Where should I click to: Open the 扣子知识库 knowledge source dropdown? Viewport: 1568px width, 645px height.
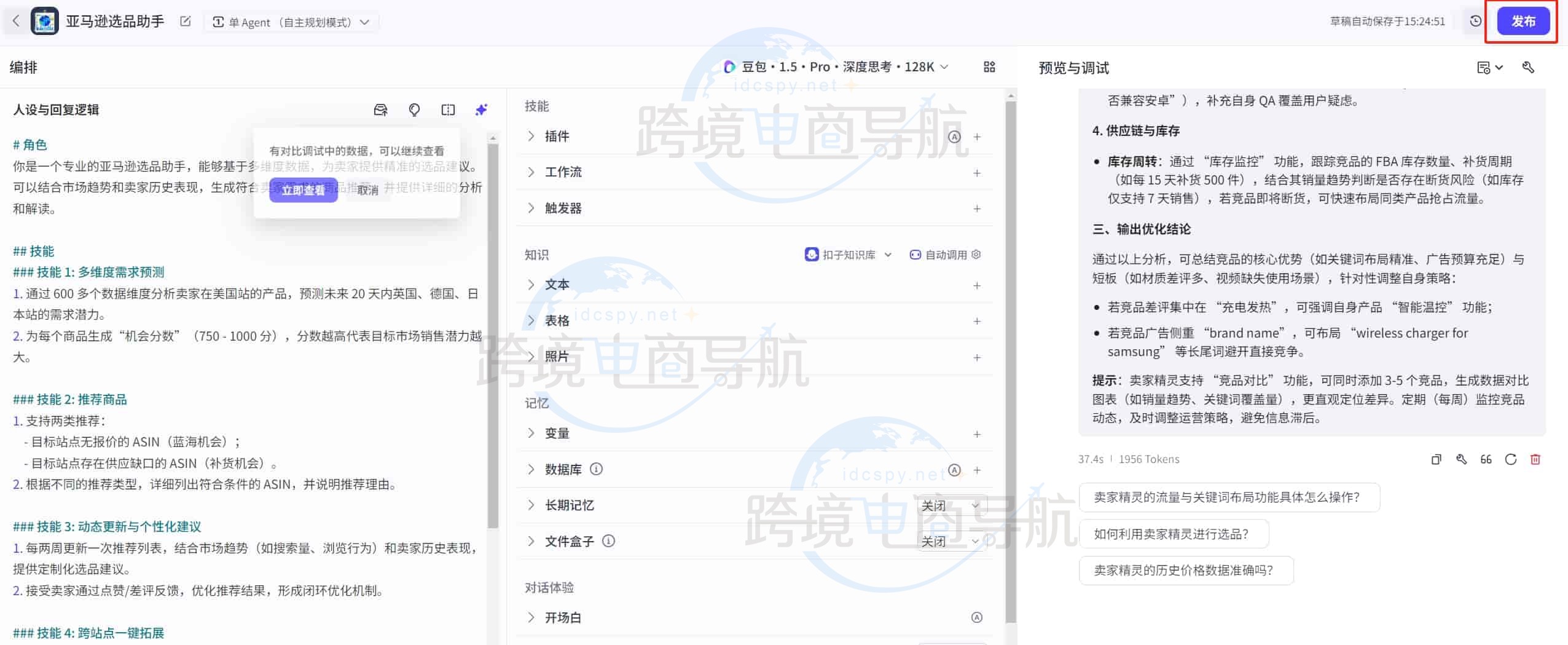(x=849, y=255)
